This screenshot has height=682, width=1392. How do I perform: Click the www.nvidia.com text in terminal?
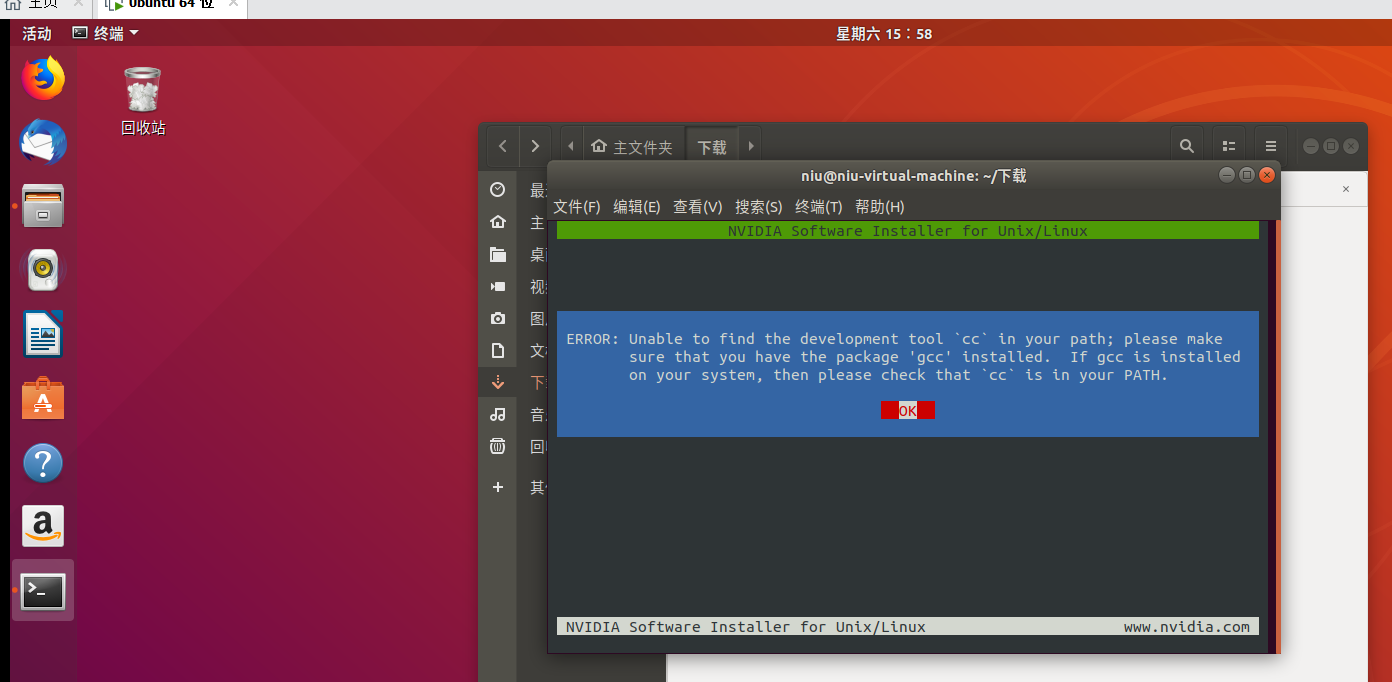click(x=1187, y=627)
